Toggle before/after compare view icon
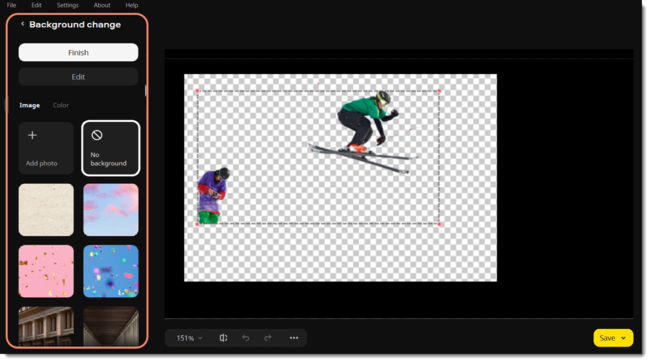Screen dimensions: 650x362 pyautogui.click(x=223, y=338)
